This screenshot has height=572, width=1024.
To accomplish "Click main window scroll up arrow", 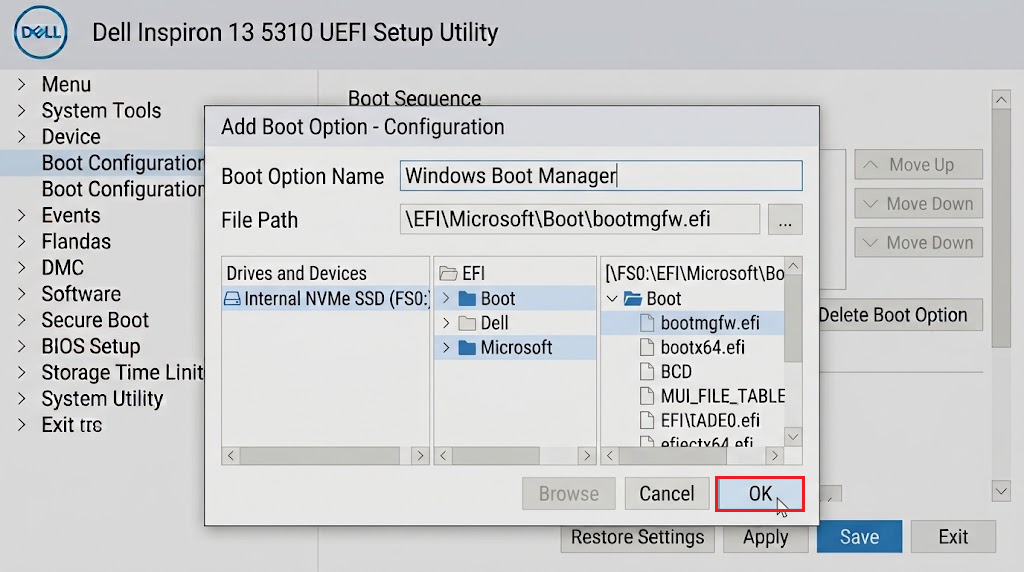I will 1000,100.
